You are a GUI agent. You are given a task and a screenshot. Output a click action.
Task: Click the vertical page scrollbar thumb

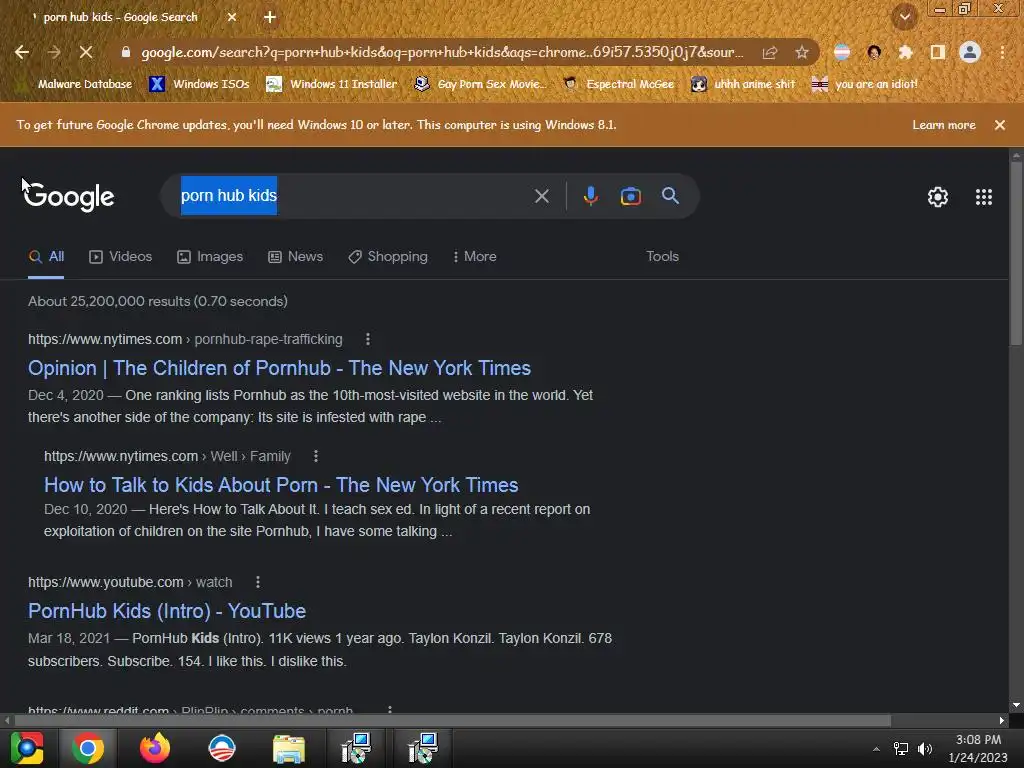coord(1016,253)
